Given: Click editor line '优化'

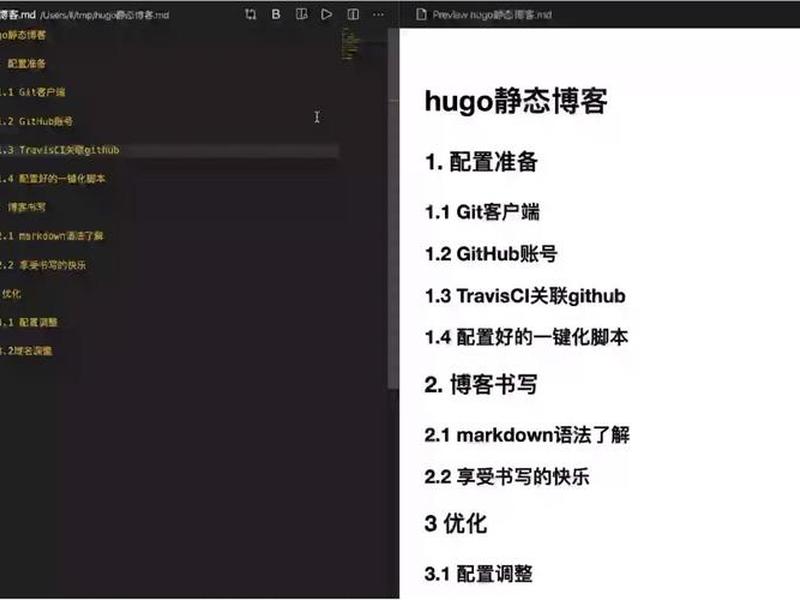Looking at the screenshot, I should tap(11, 293).
